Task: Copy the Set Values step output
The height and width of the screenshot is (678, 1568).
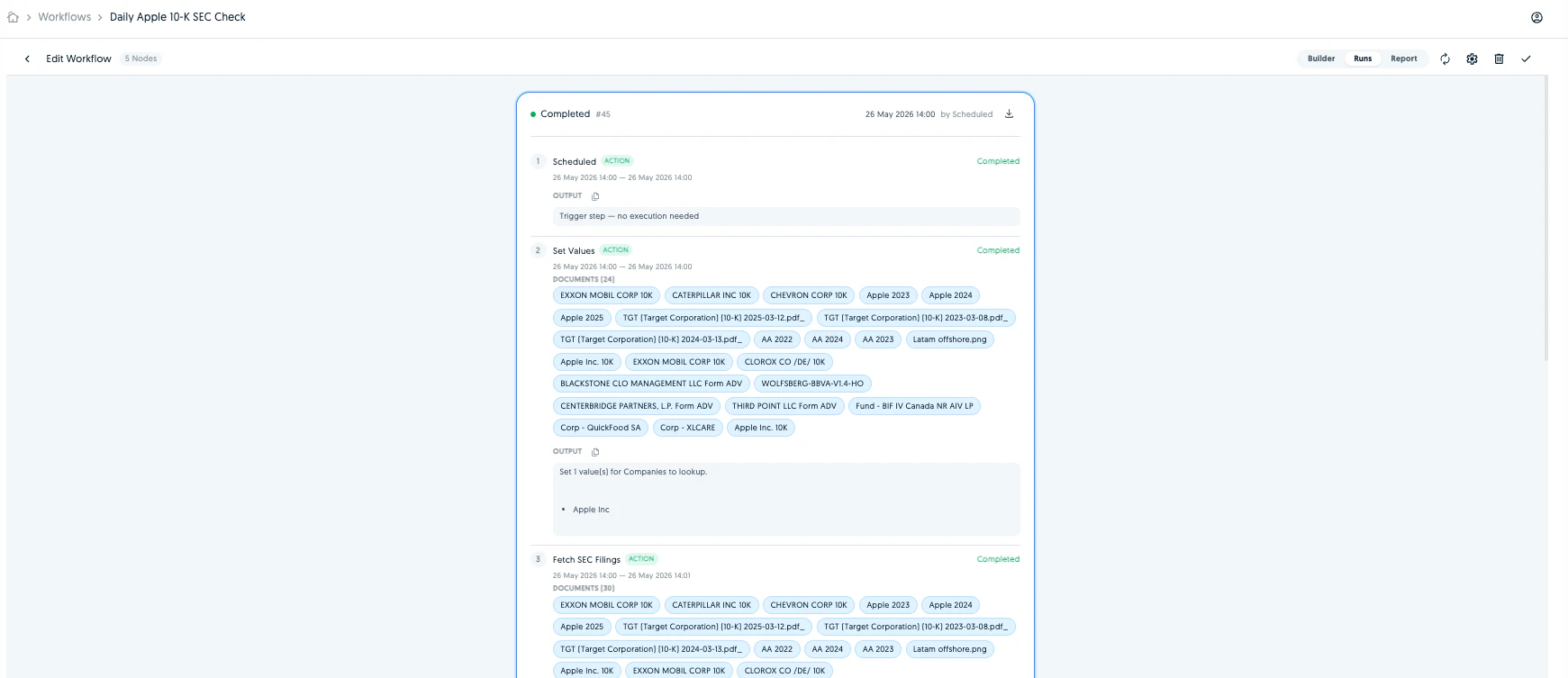Action: 595,452
